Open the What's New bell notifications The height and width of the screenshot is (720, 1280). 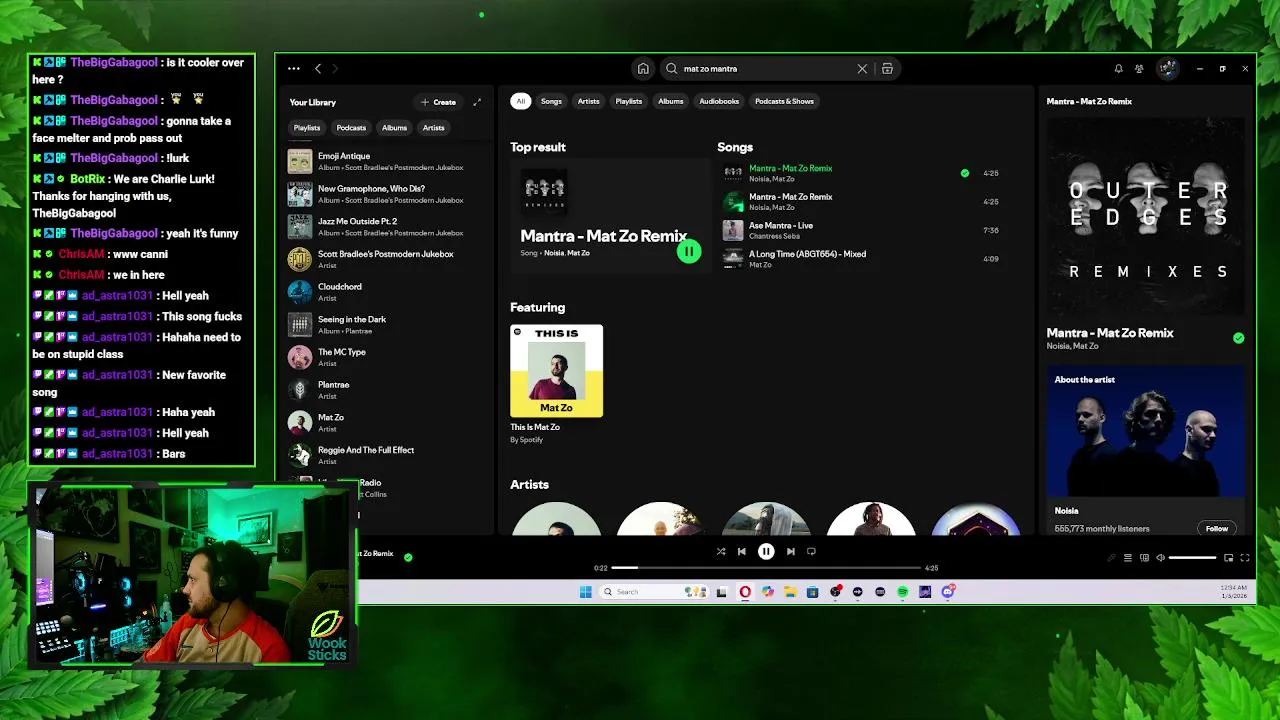click(x=1118, y=69)
